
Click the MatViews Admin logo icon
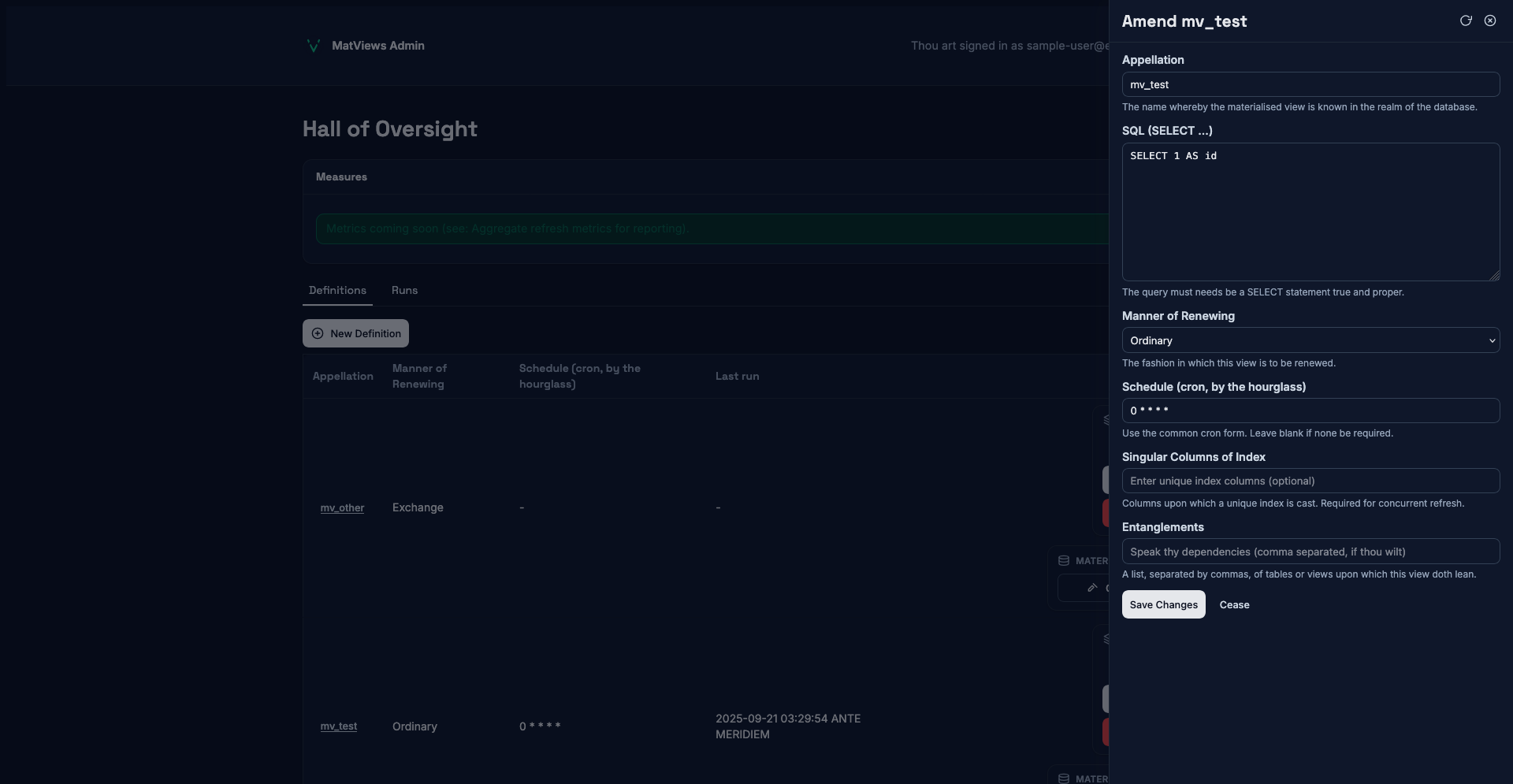tap(314, 46)
